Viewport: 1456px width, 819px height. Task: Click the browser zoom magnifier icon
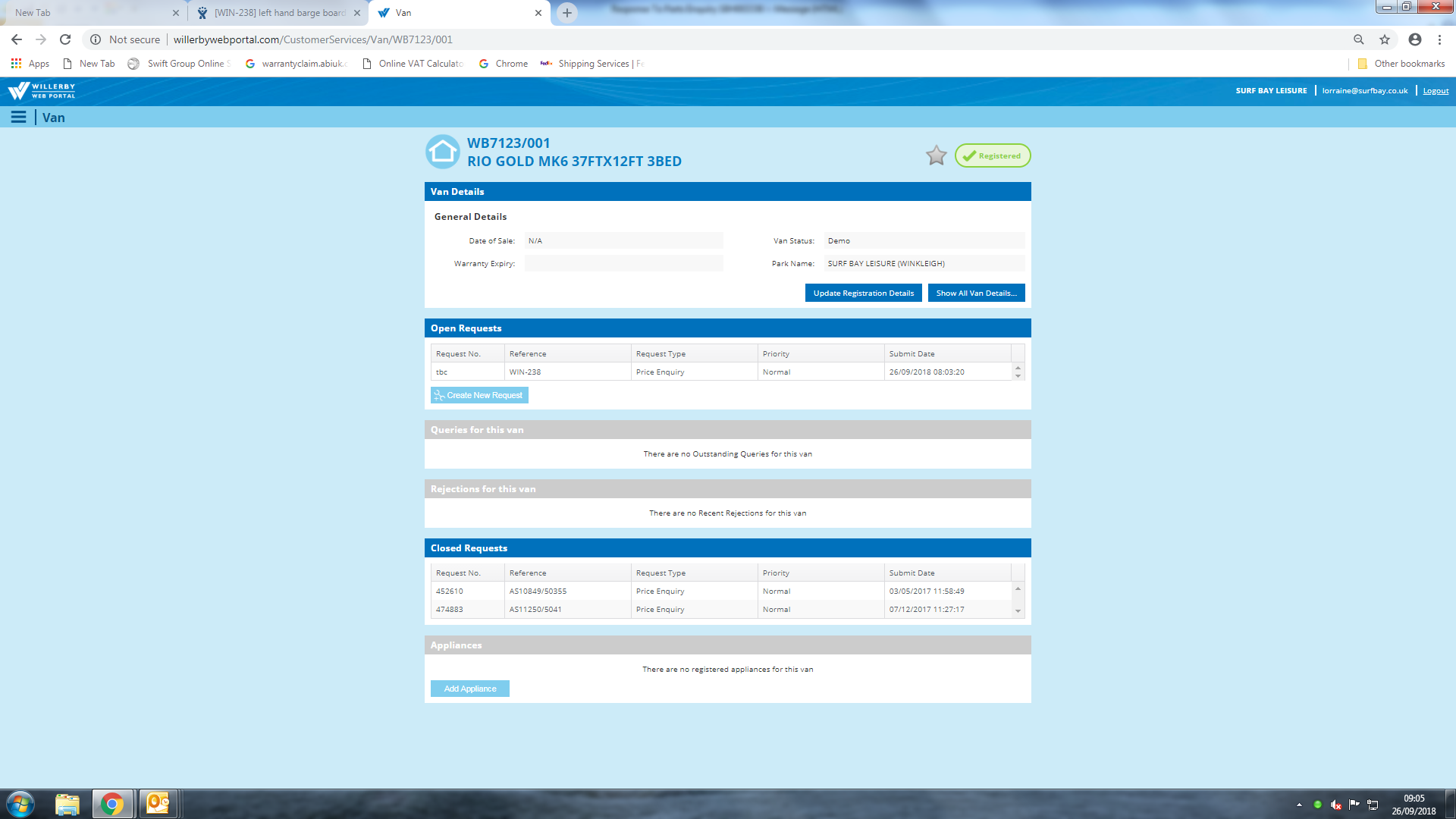(1359, 39)
